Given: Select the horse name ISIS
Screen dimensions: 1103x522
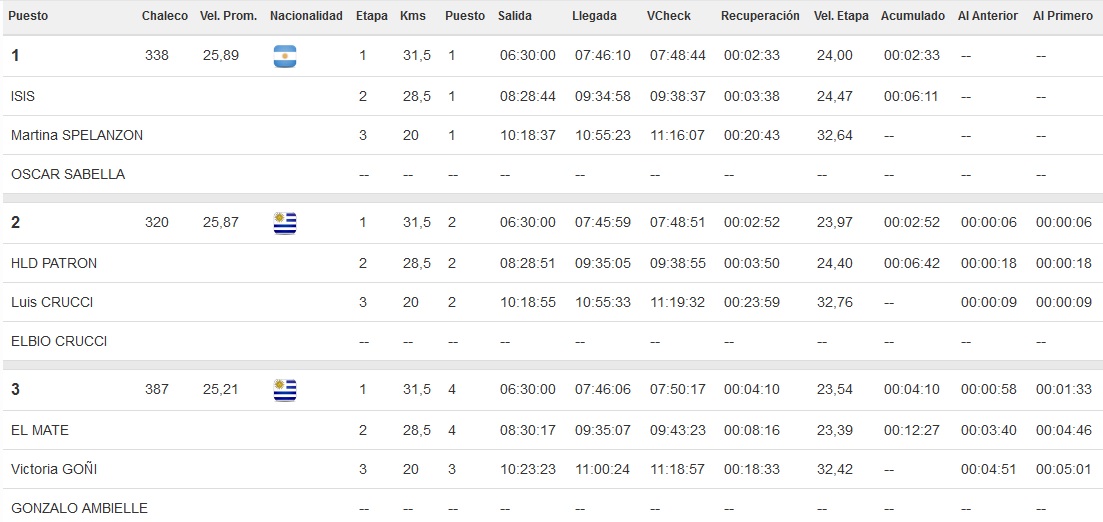Looking at the screenshot, I should [23, 96].
